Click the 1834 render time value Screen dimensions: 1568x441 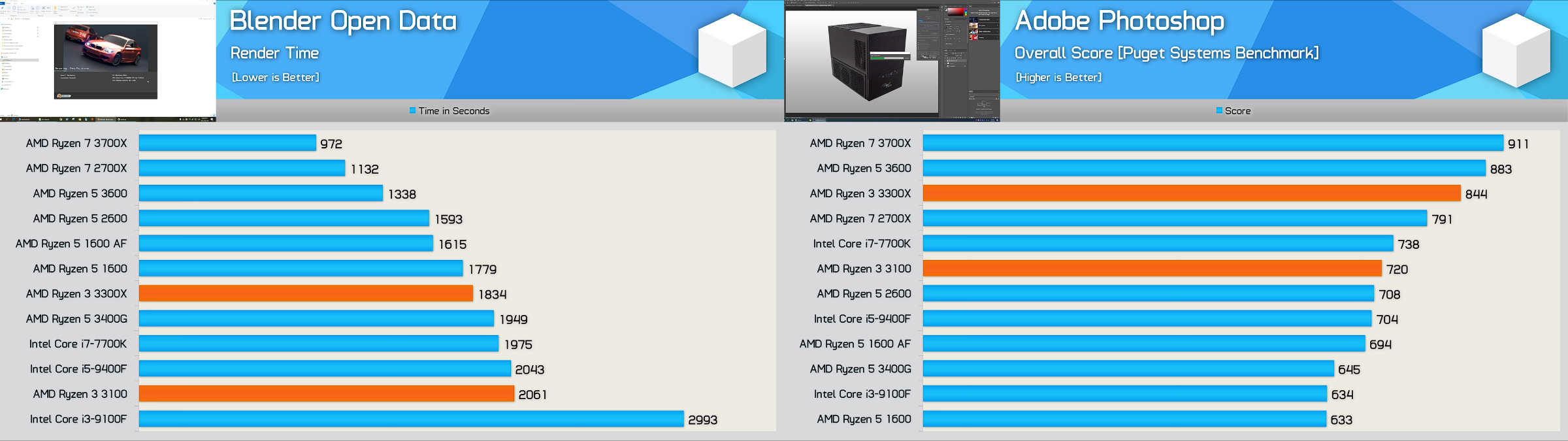click(493, 295)
